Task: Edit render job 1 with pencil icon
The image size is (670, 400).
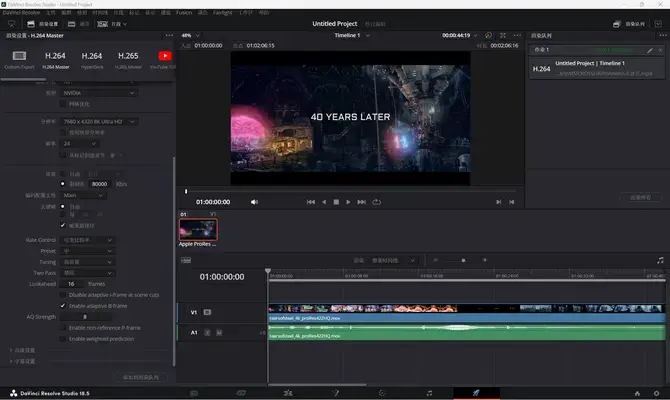Action: point(650,50)
